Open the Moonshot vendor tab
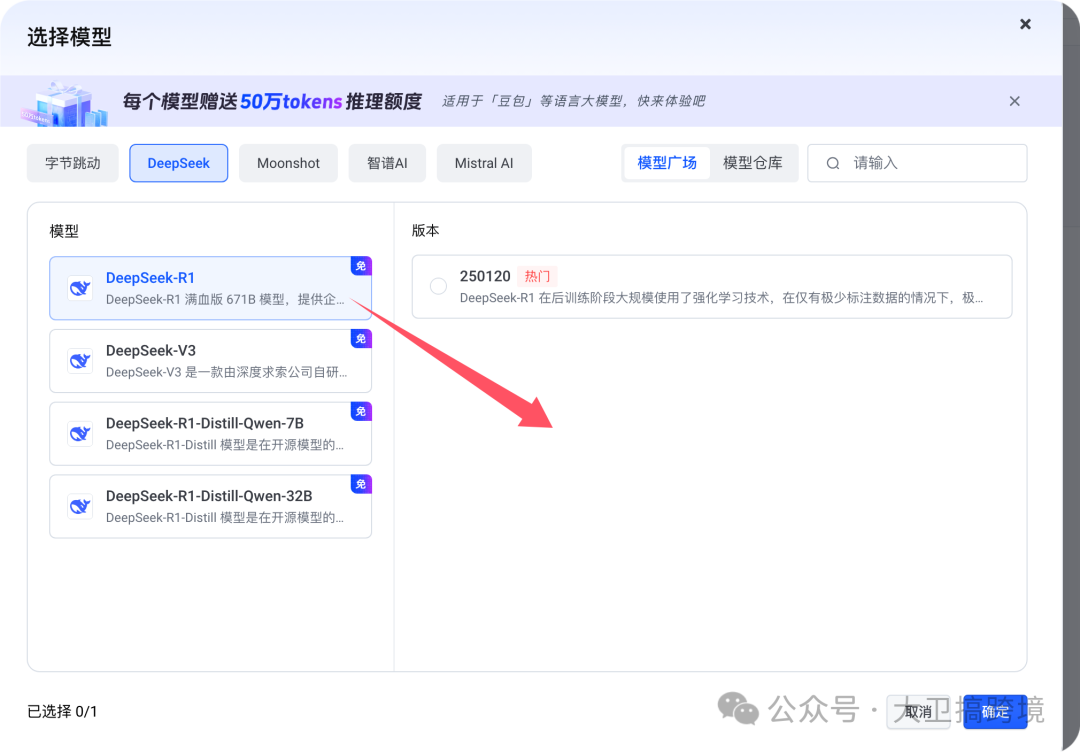Image resolution: width=1080 pixels, height=753 pixels. pyautogui.click(x=288, y=162)
